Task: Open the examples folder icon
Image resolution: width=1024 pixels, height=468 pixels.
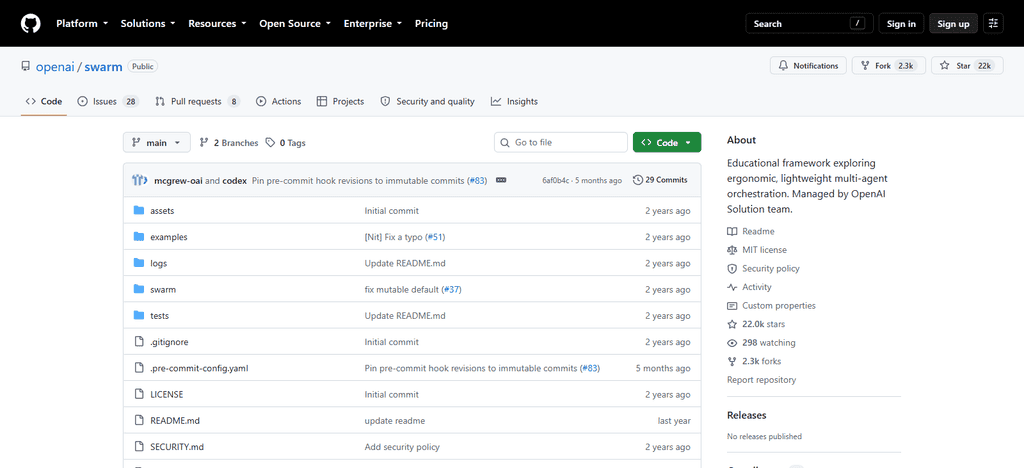Action: 138,236
